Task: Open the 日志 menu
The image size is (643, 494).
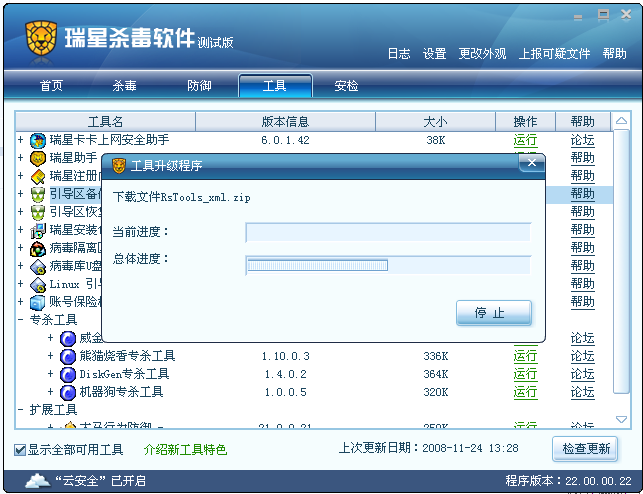Action: 399,54
